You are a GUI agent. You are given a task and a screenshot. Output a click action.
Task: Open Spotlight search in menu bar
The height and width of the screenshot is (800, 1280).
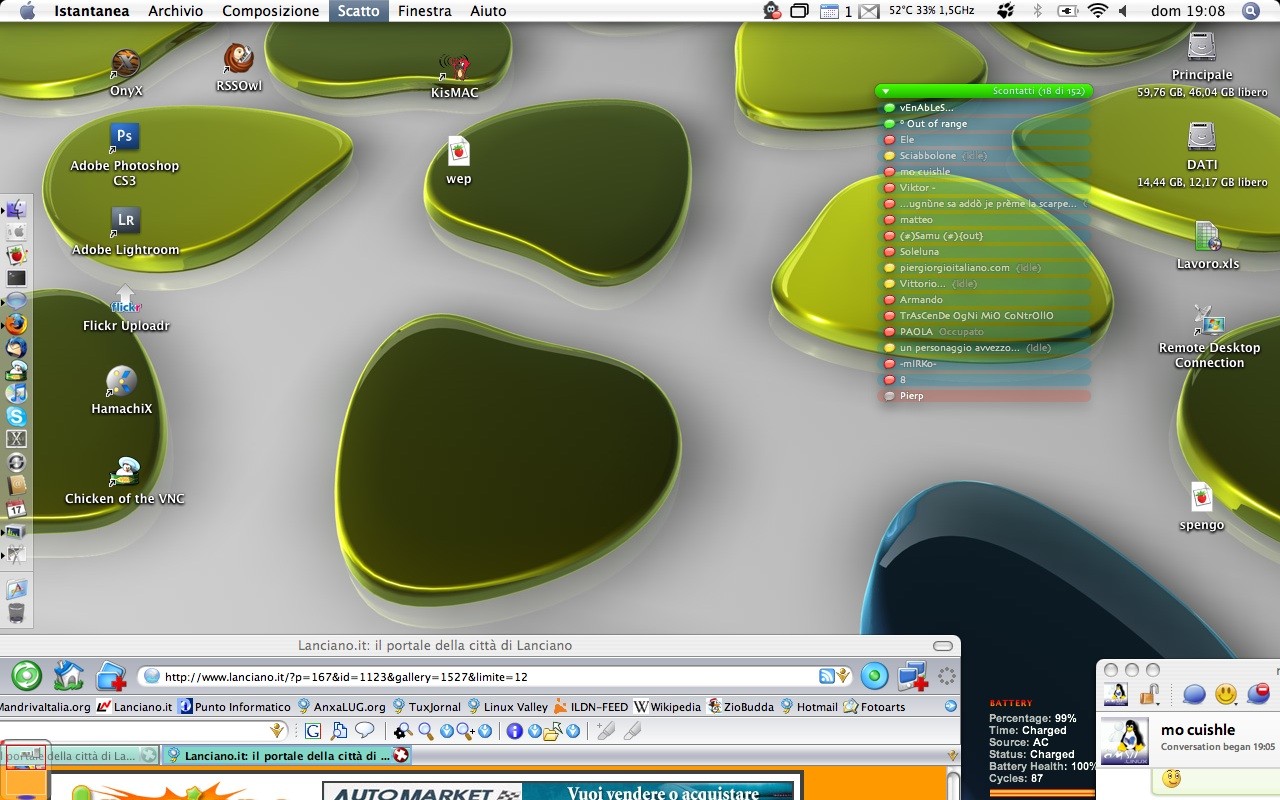tap(1251, 11)
